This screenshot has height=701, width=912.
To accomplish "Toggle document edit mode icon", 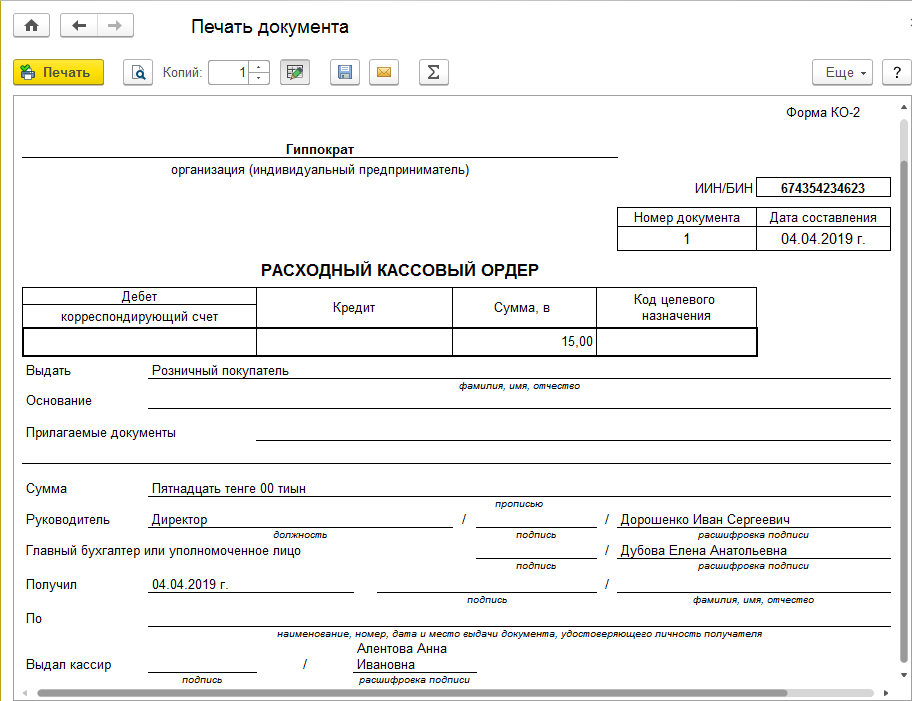I will pos(295,73).
